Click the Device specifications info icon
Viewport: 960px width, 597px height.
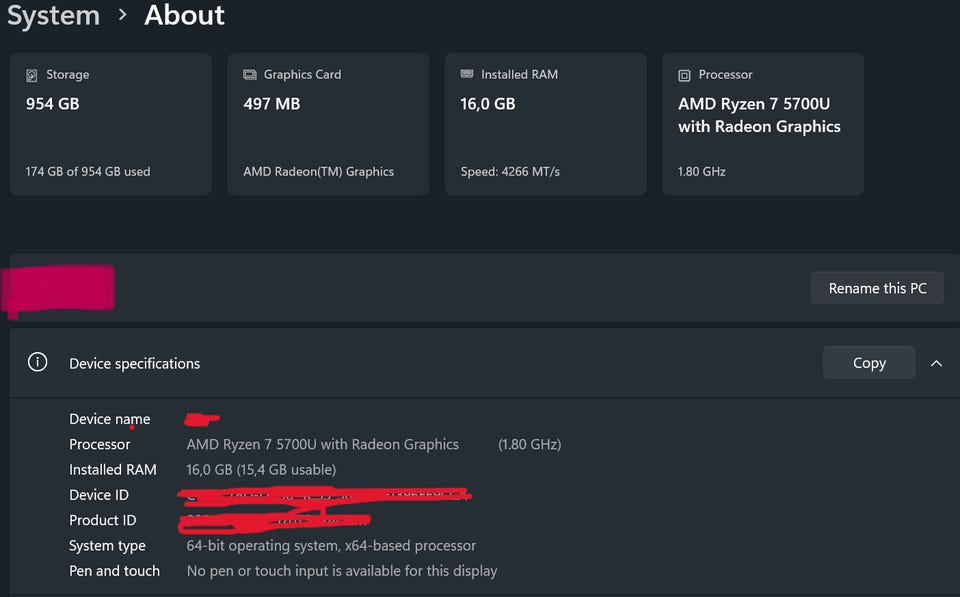38,362
